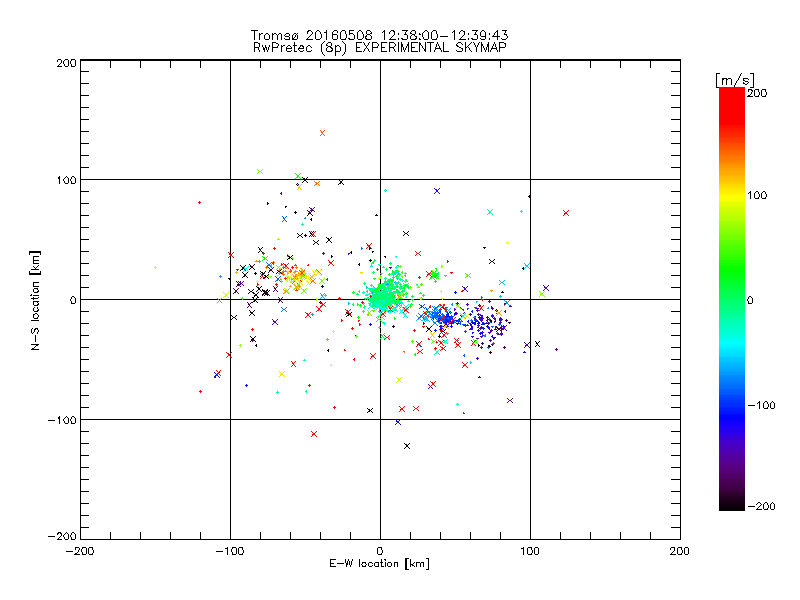The height and width of the screenshot is (600, 800).
Task: Click the subtitle 'RwPretec (8p) EXPERIMENTAL SKYMAP'
Action: pyautogui.click(x=380, y=47)
